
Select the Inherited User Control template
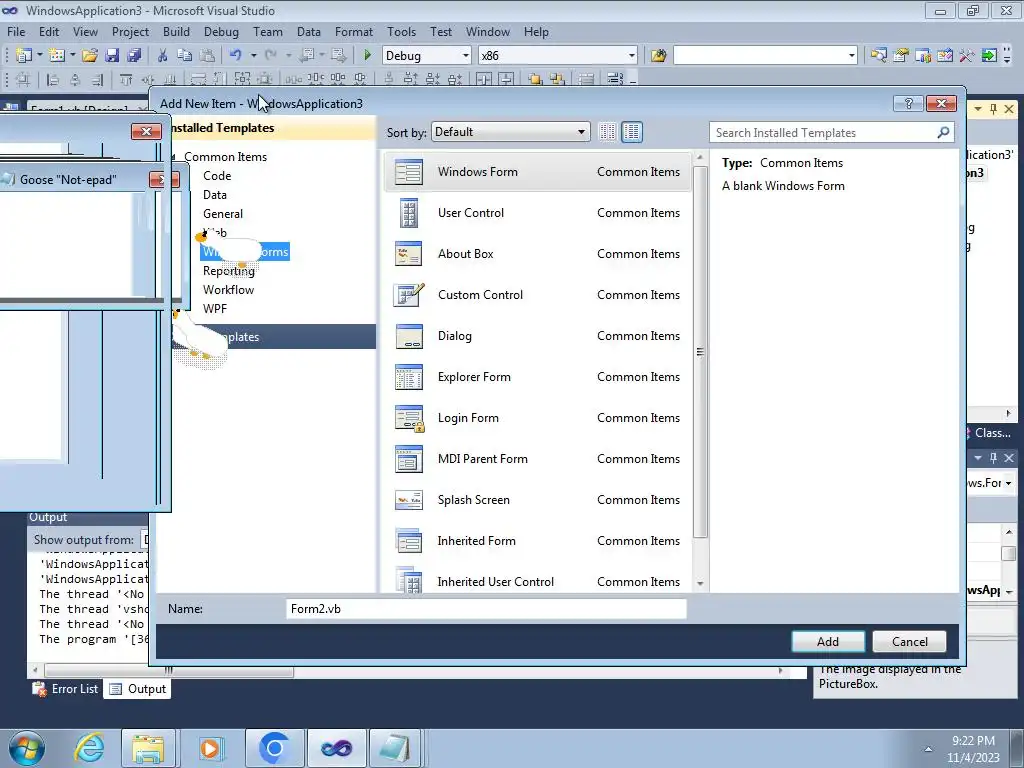point(537,580)
